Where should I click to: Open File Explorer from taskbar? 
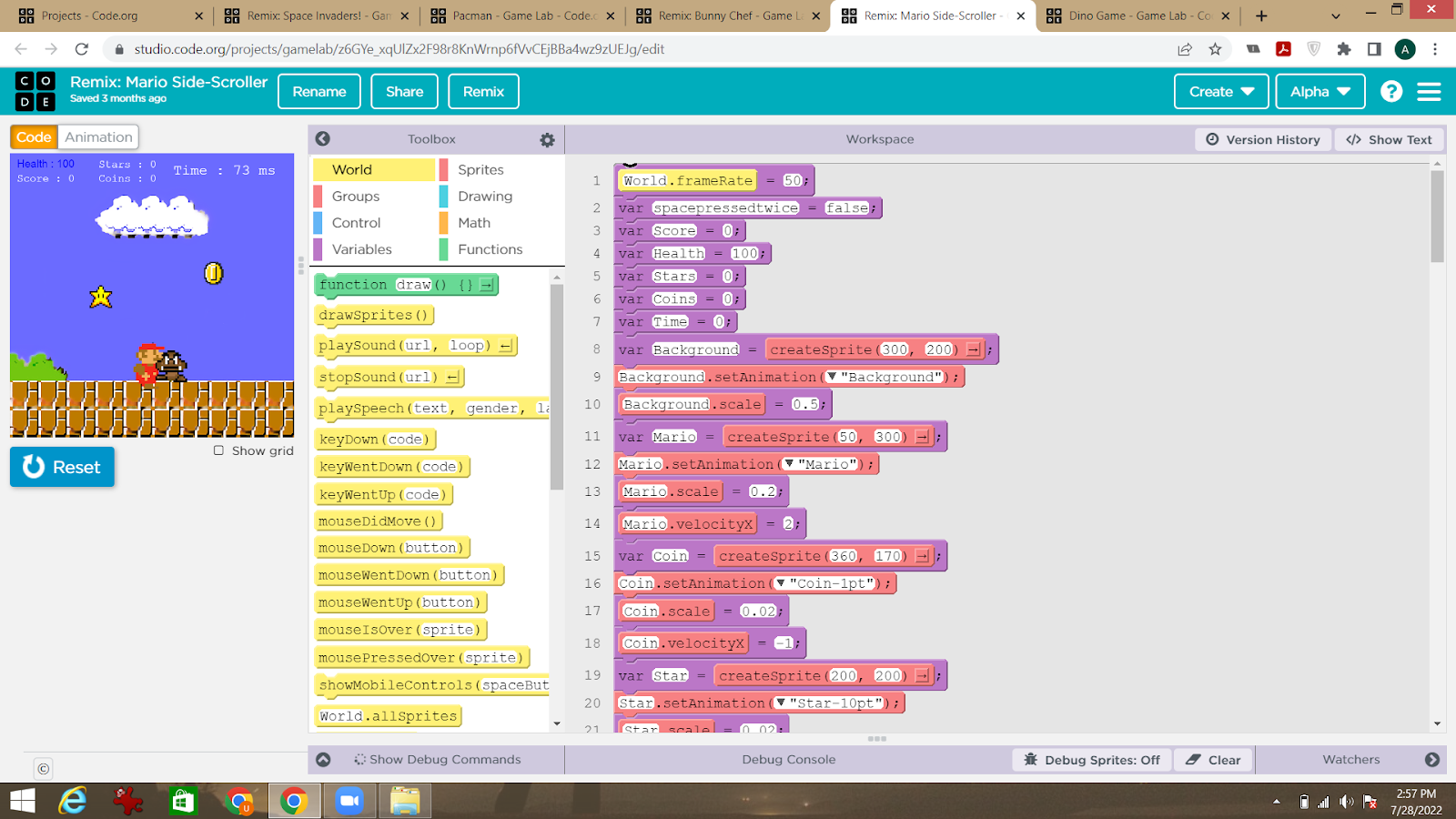(405, 801)
